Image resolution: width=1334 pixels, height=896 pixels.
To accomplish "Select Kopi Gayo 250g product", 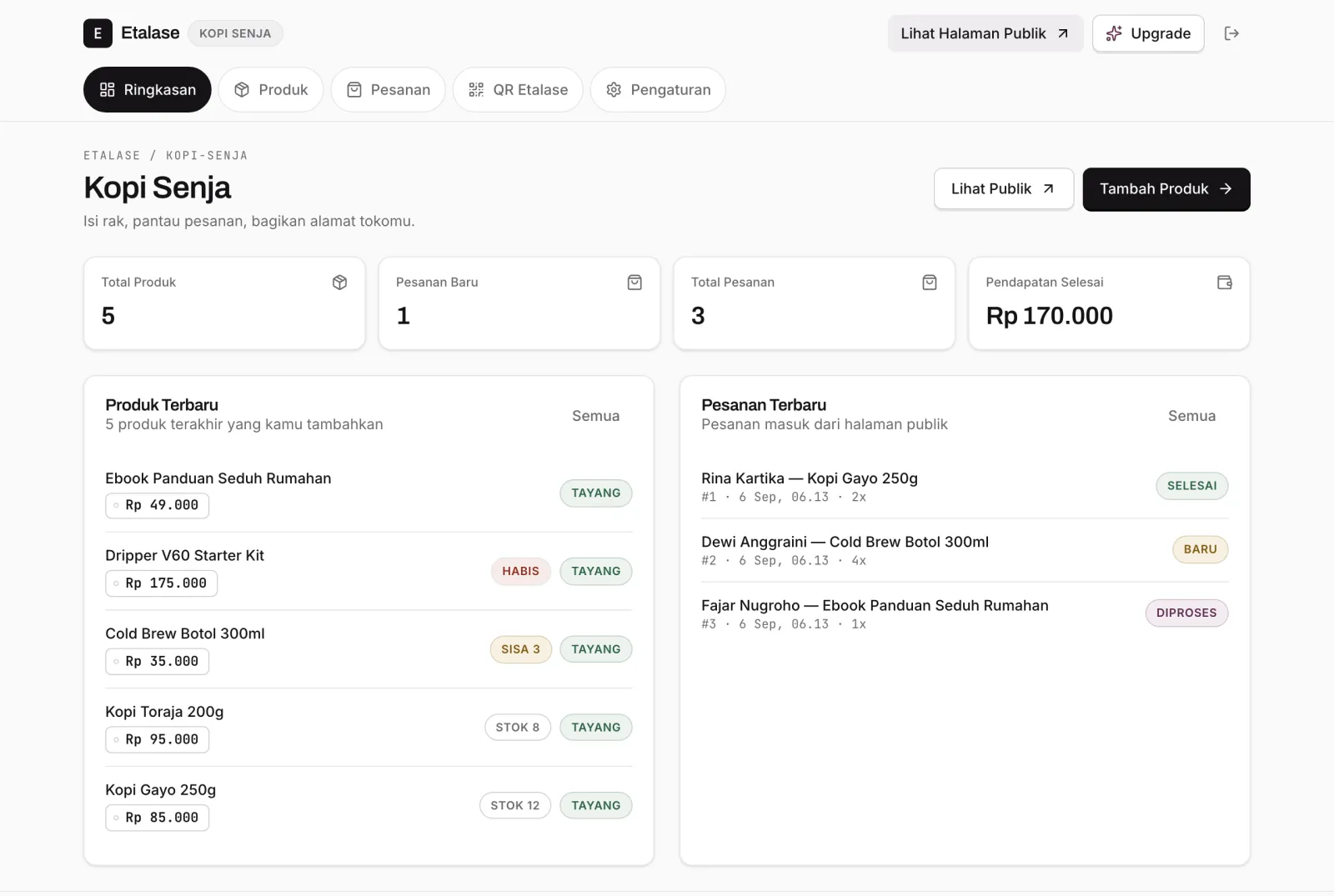I will (369, 805).
